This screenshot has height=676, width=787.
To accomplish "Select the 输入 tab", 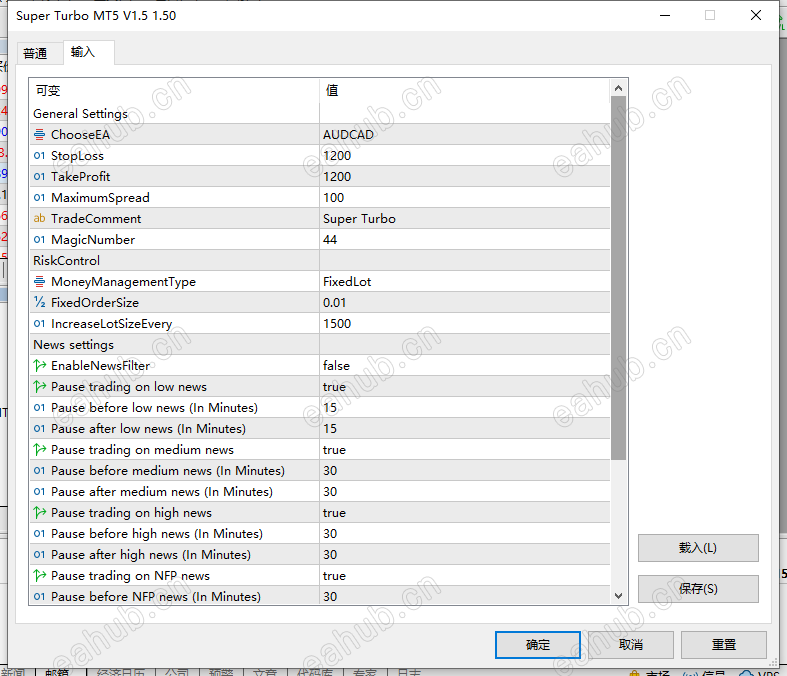I will coord(89,52).
